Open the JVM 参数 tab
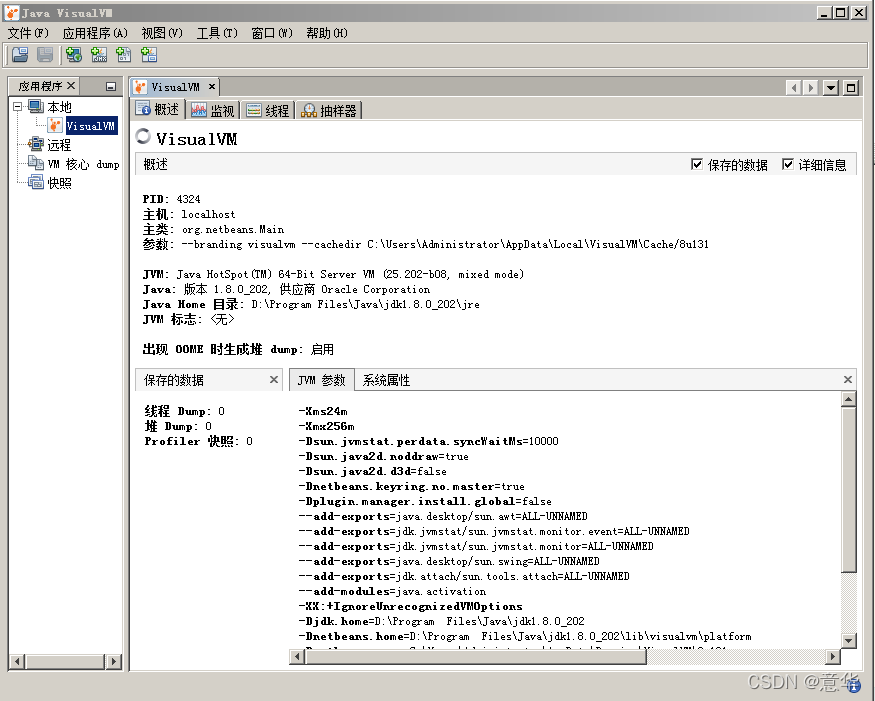Screen dimensions: 875x701 (x=321, y=380)
